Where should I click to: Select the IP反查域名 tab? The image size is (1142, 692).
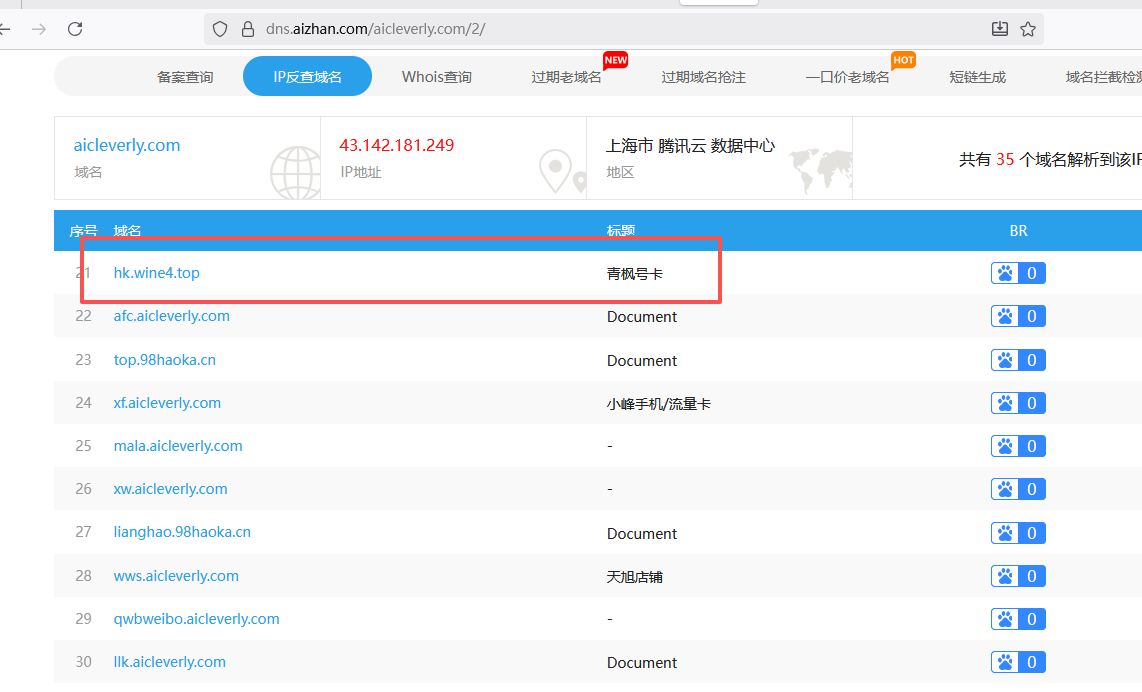click(x=307, y=76)
